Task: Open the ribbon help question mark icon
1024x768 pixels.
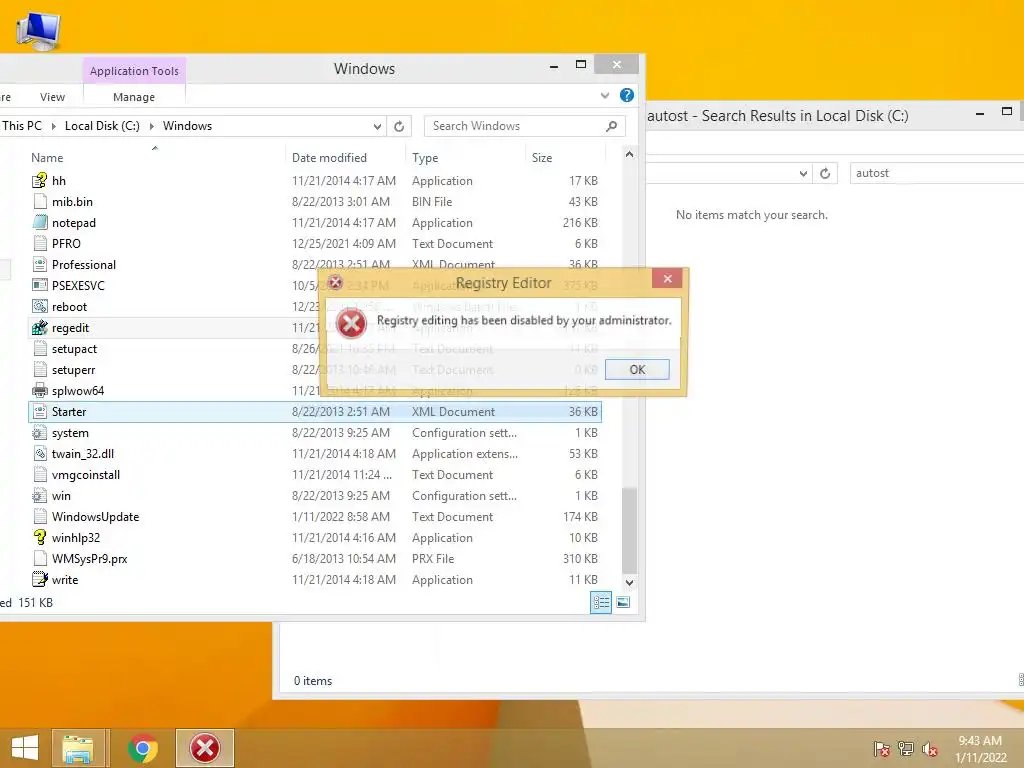Action: [626, 95]
